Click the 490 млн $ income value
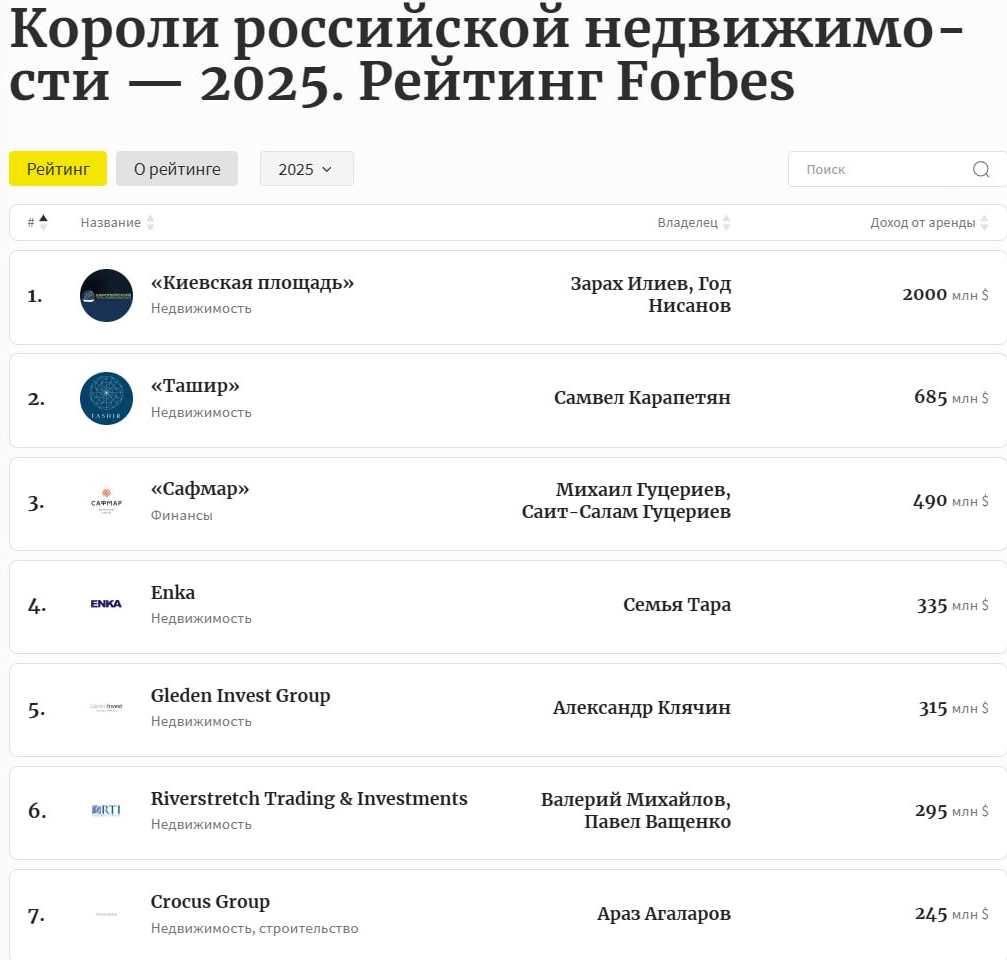Image resolution: width=1007 pixels, height=960 pixels. point(950,500)
